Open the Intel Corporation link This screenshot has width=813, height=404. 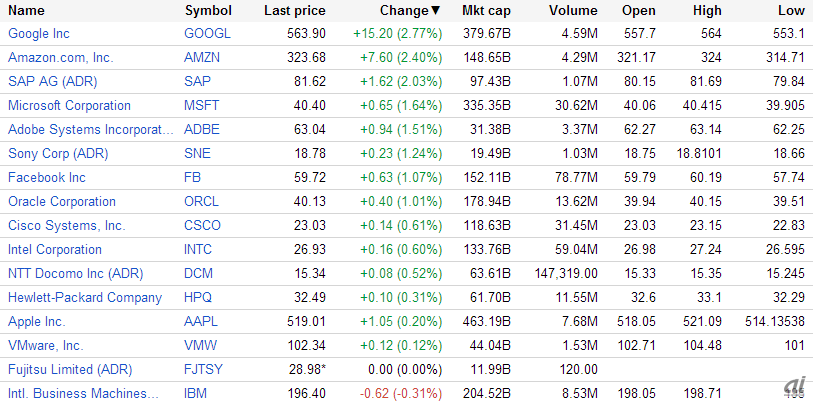(x=55, y=249)
